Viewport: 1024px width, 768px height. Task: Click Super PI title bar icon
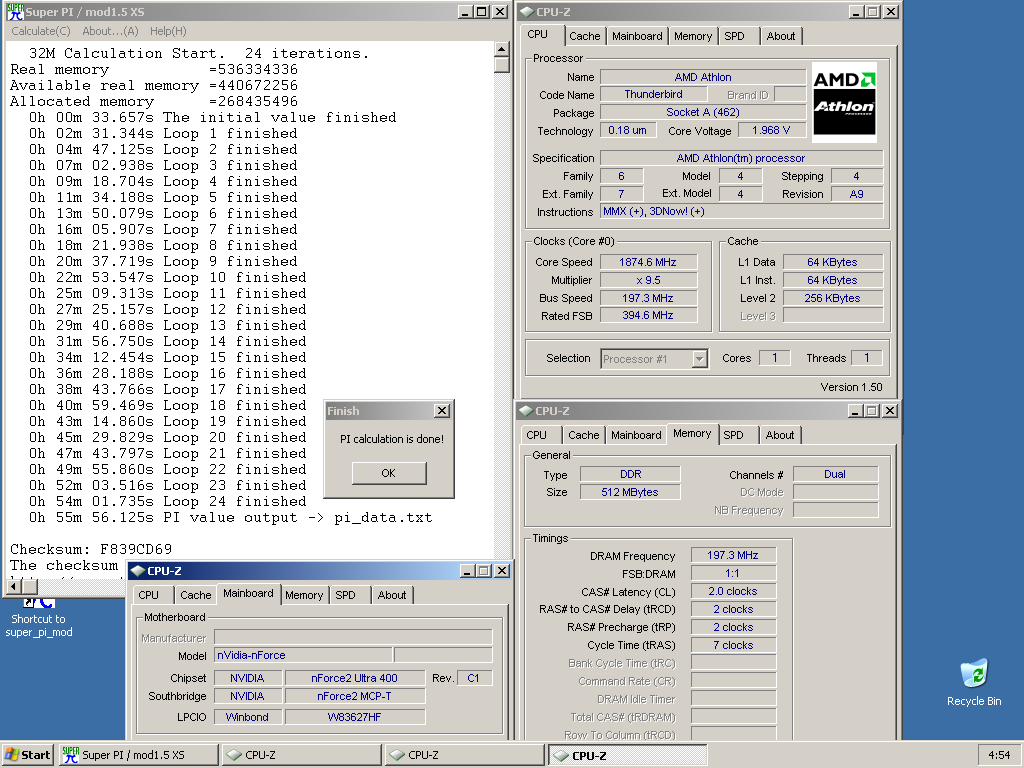15,12
